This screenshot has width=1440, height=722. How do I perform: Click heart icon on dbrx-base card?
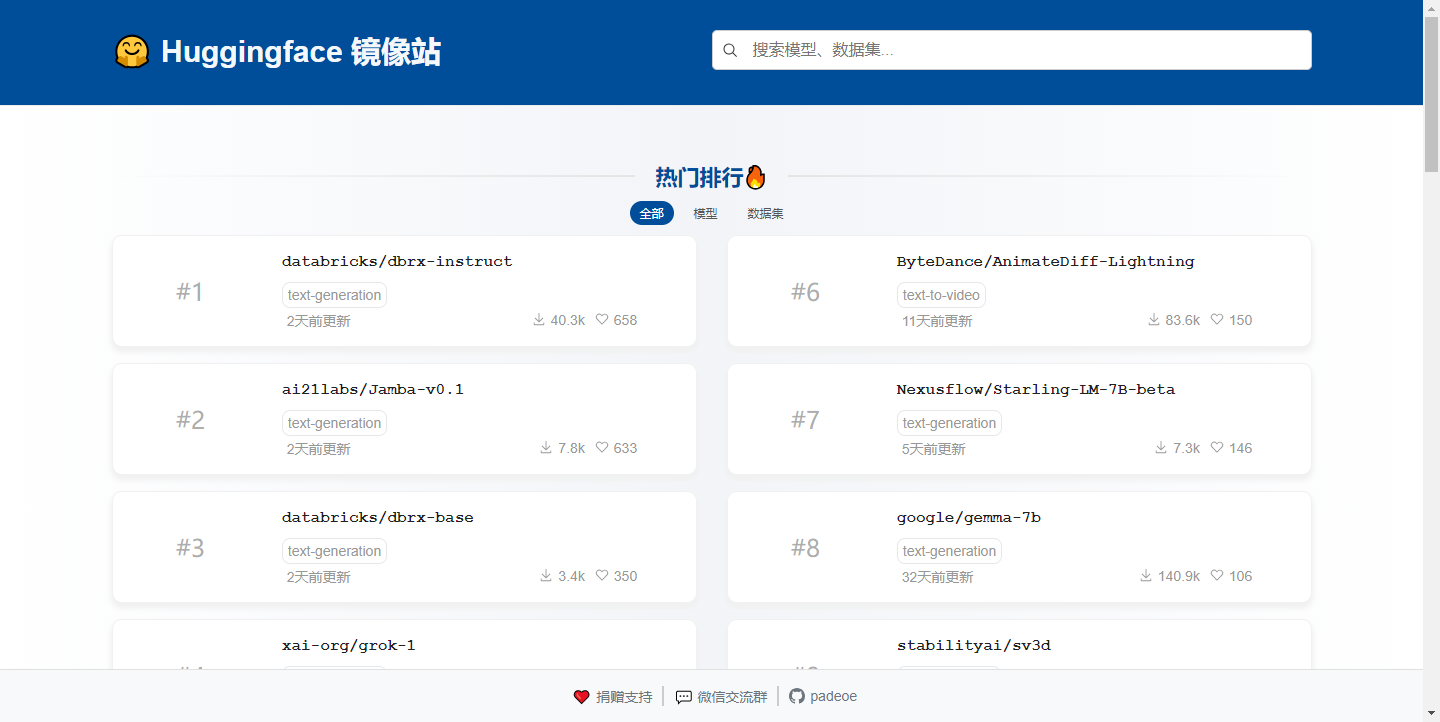602,576
